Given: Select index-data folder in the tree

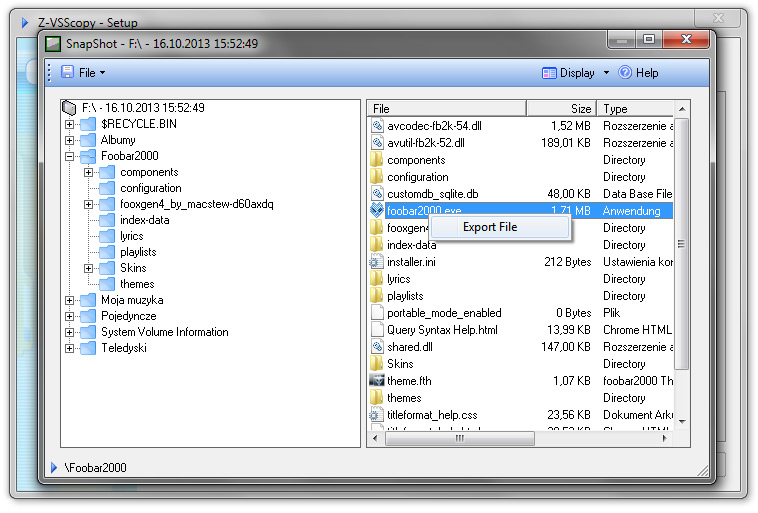Looking at the screenshot, I should [x=145, y=220].
